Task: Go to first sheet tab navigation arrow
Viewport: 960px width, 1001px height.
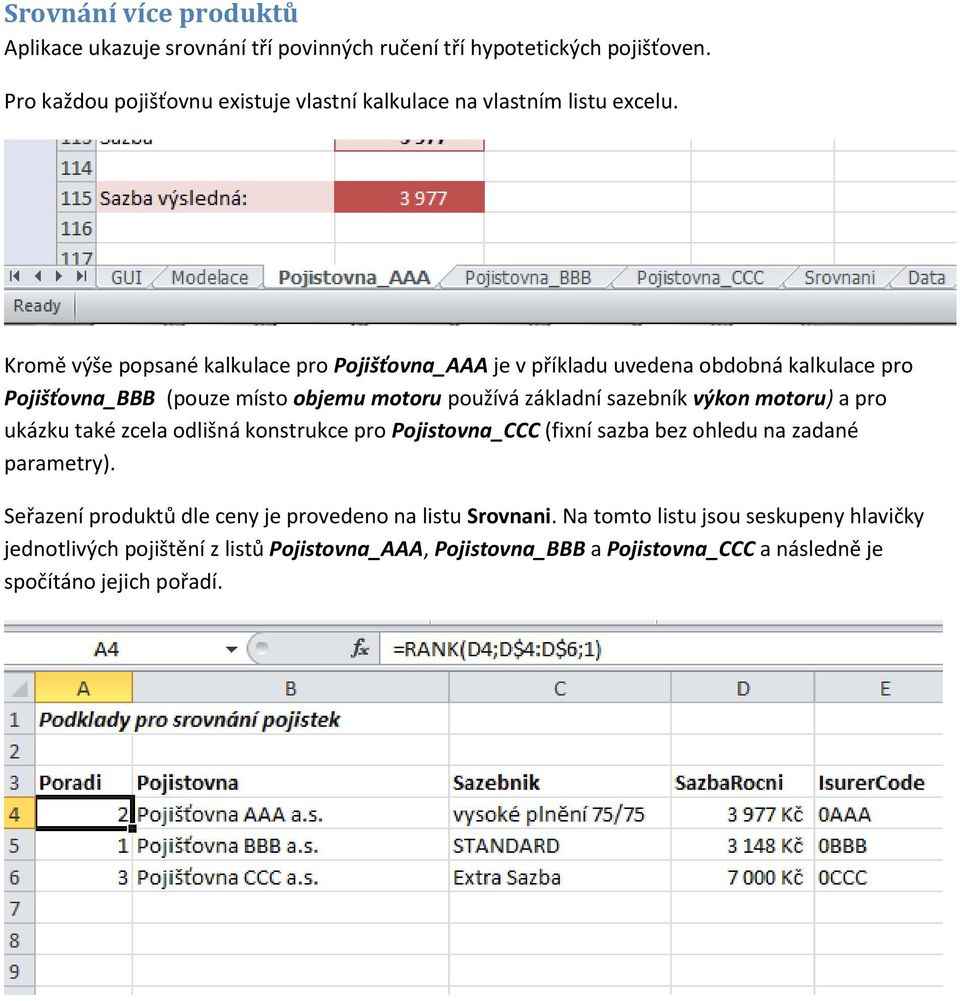Action: click(x=15, y=276)
